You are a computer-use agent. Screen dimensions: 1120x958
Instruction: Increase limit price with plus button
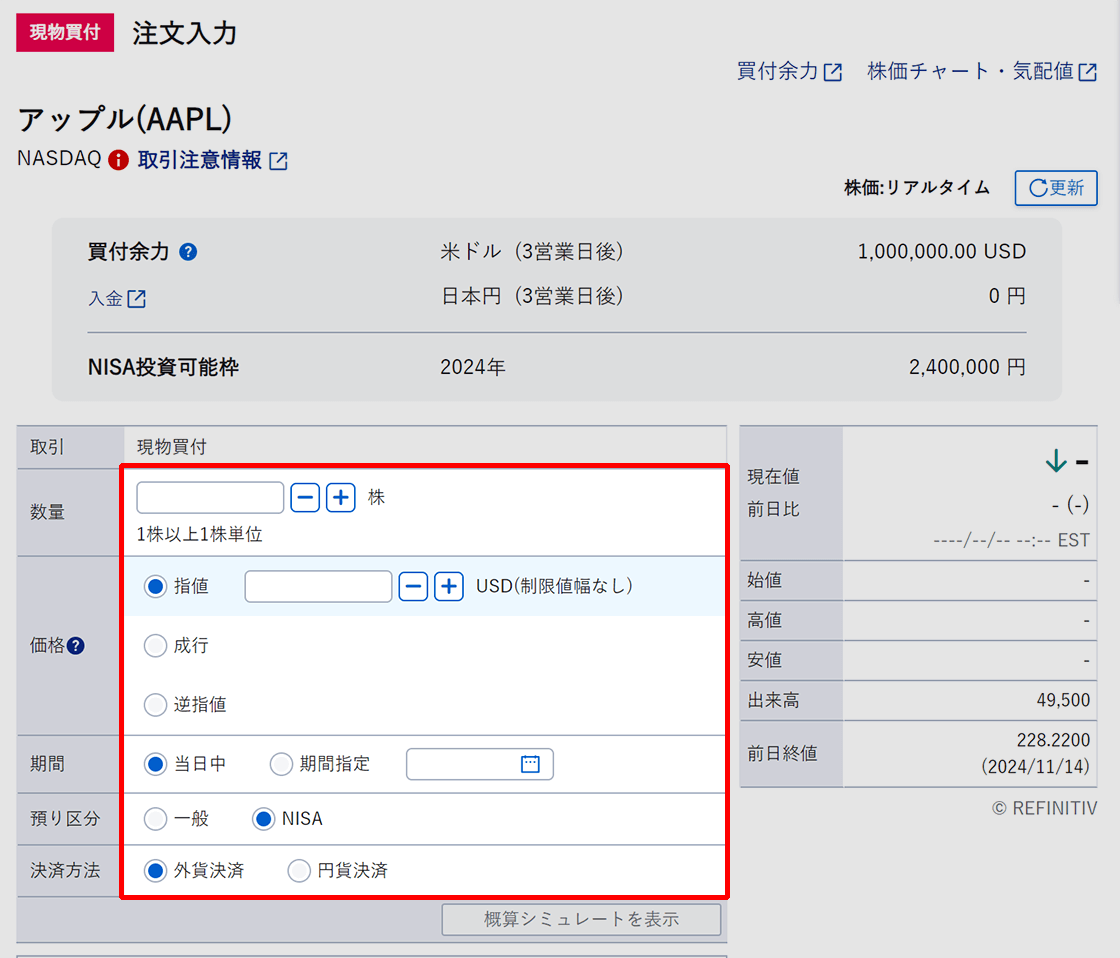pyautogui.click(x=449, y=587)
